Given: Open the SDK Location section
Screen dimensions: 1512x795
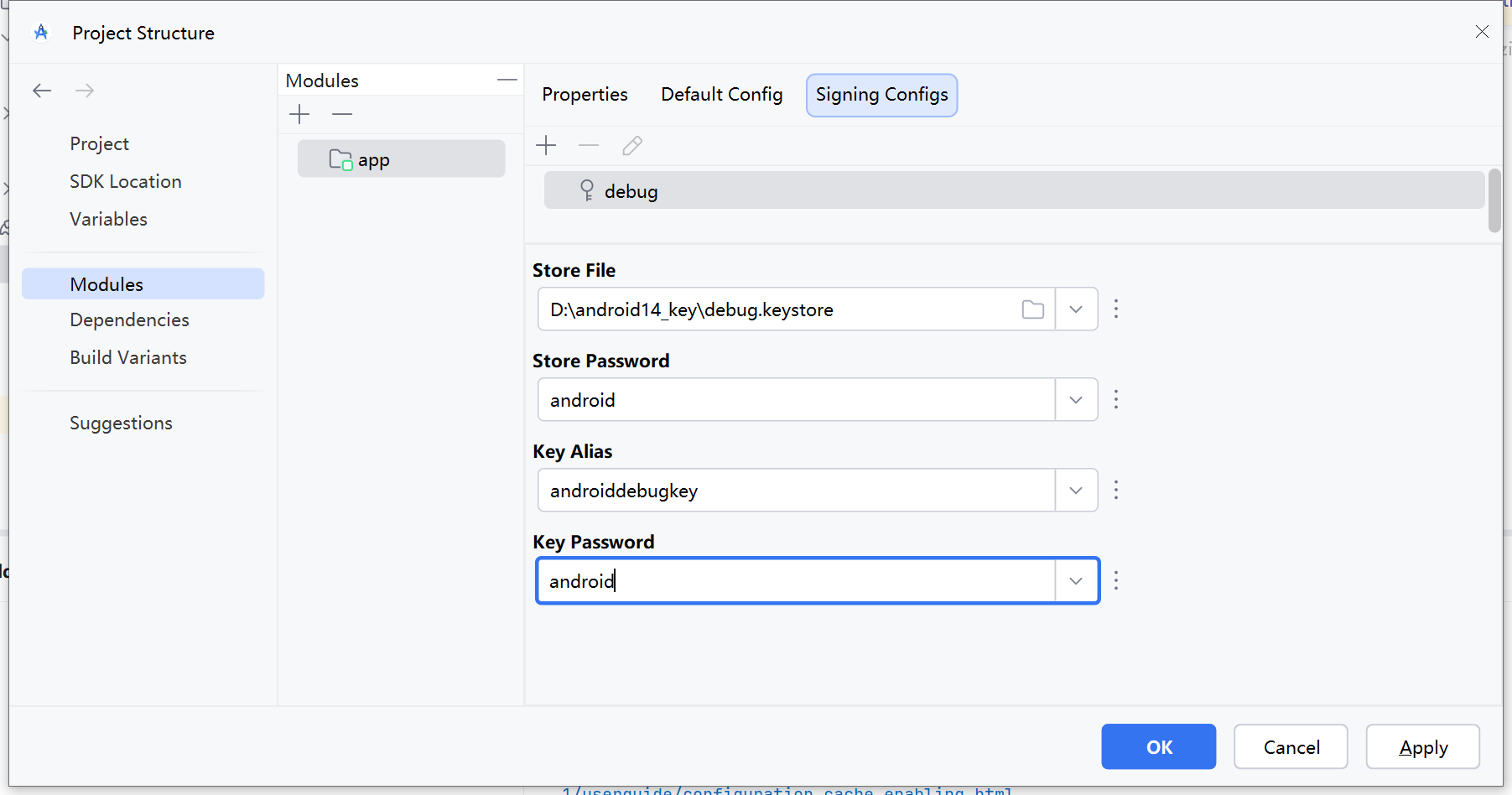Looking at the screenshot, I should click(x=126, y=182).
